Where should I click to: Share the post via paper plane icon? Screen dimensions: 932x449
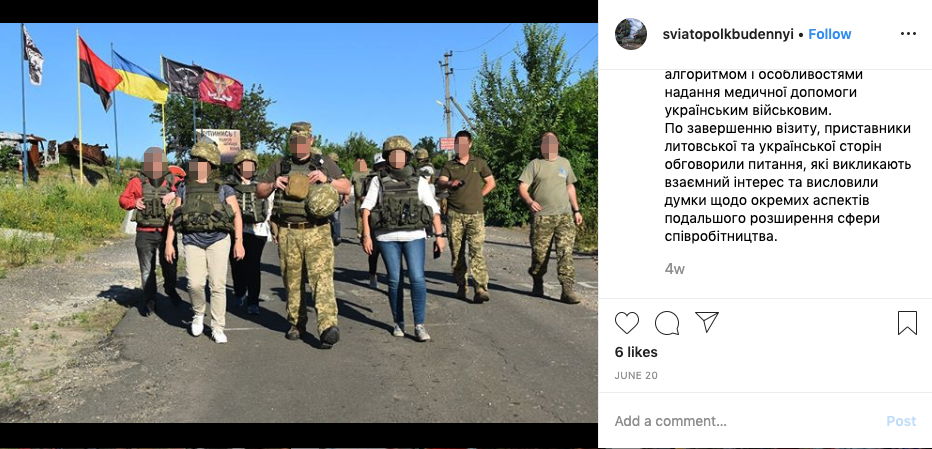[707, 322]
